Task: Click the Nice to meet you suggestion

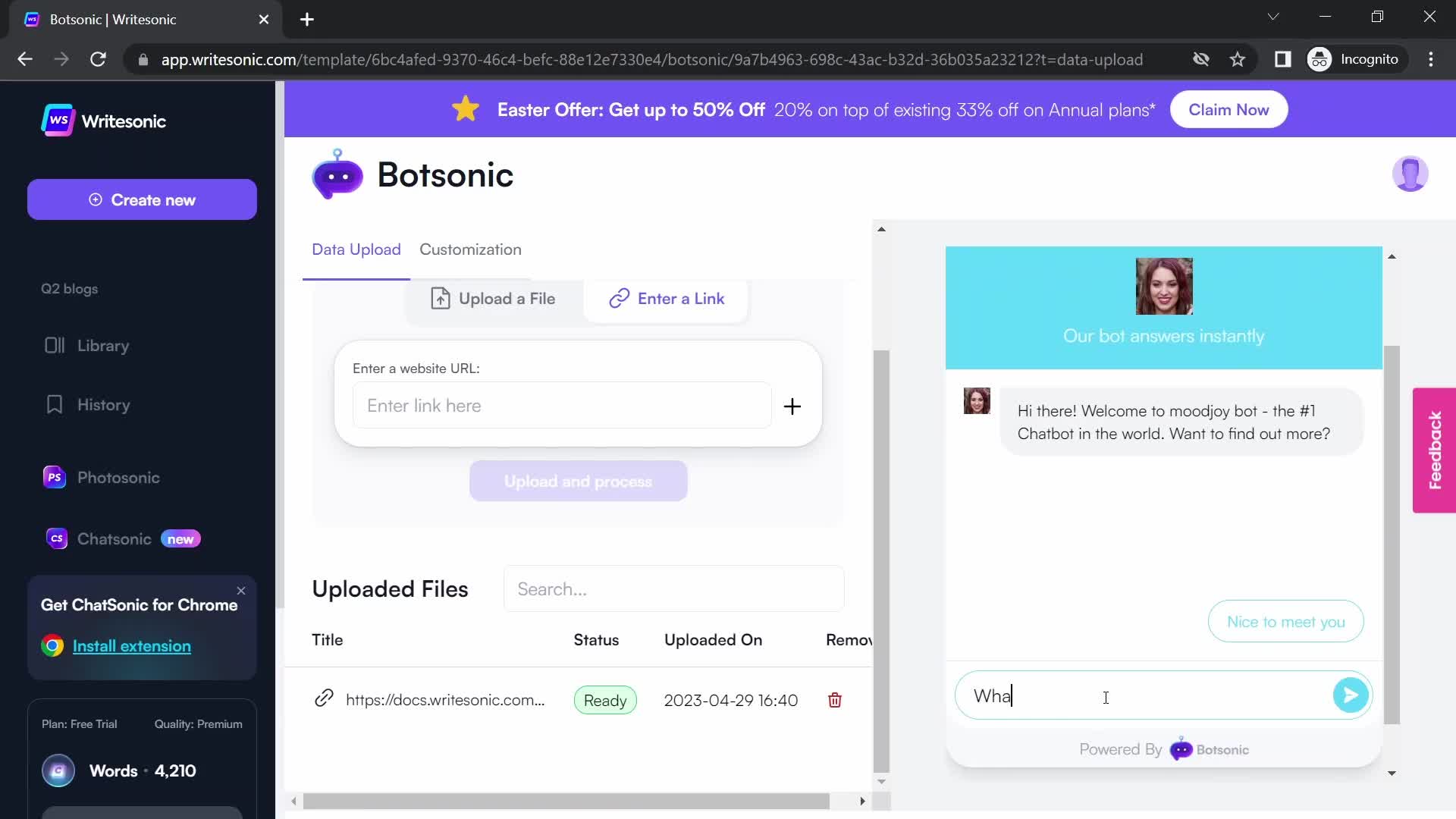Action: click(1285, 622)
